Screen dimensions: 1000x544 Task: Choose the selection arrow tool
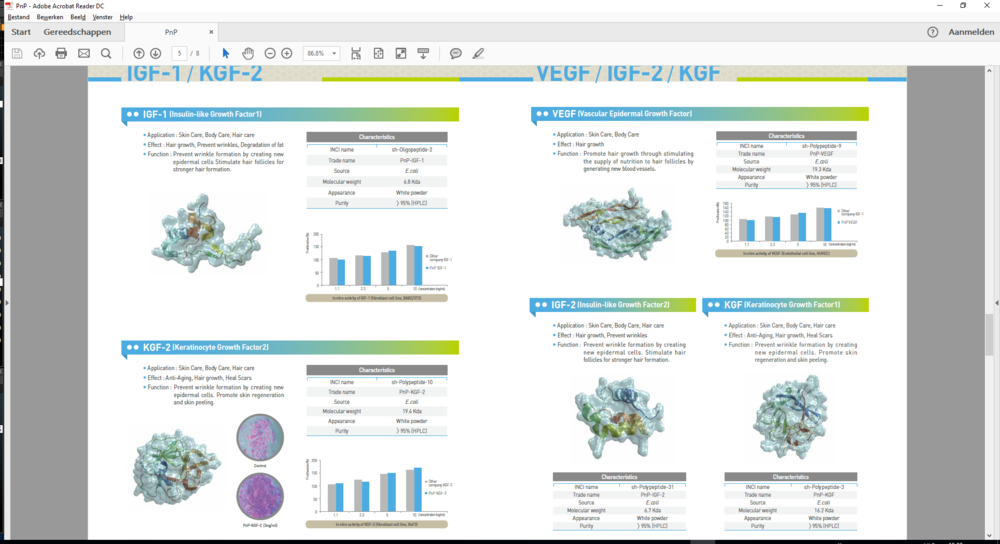226,54
